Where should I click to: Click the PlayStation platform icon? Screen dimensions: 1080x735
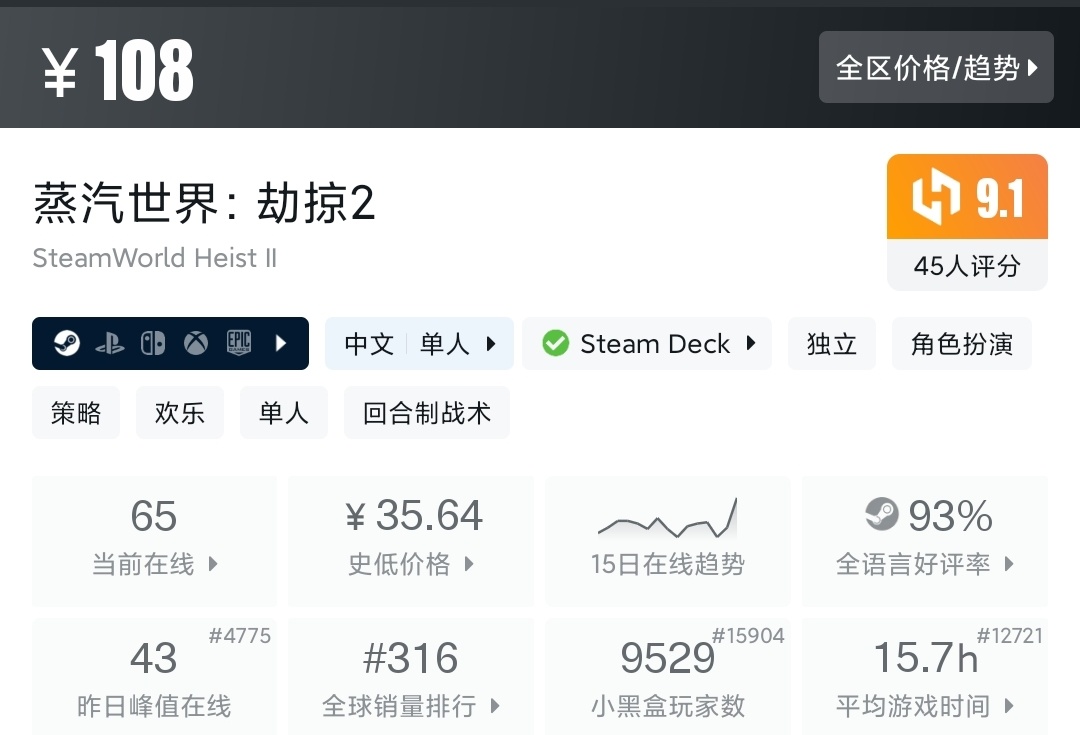point(110,344)
